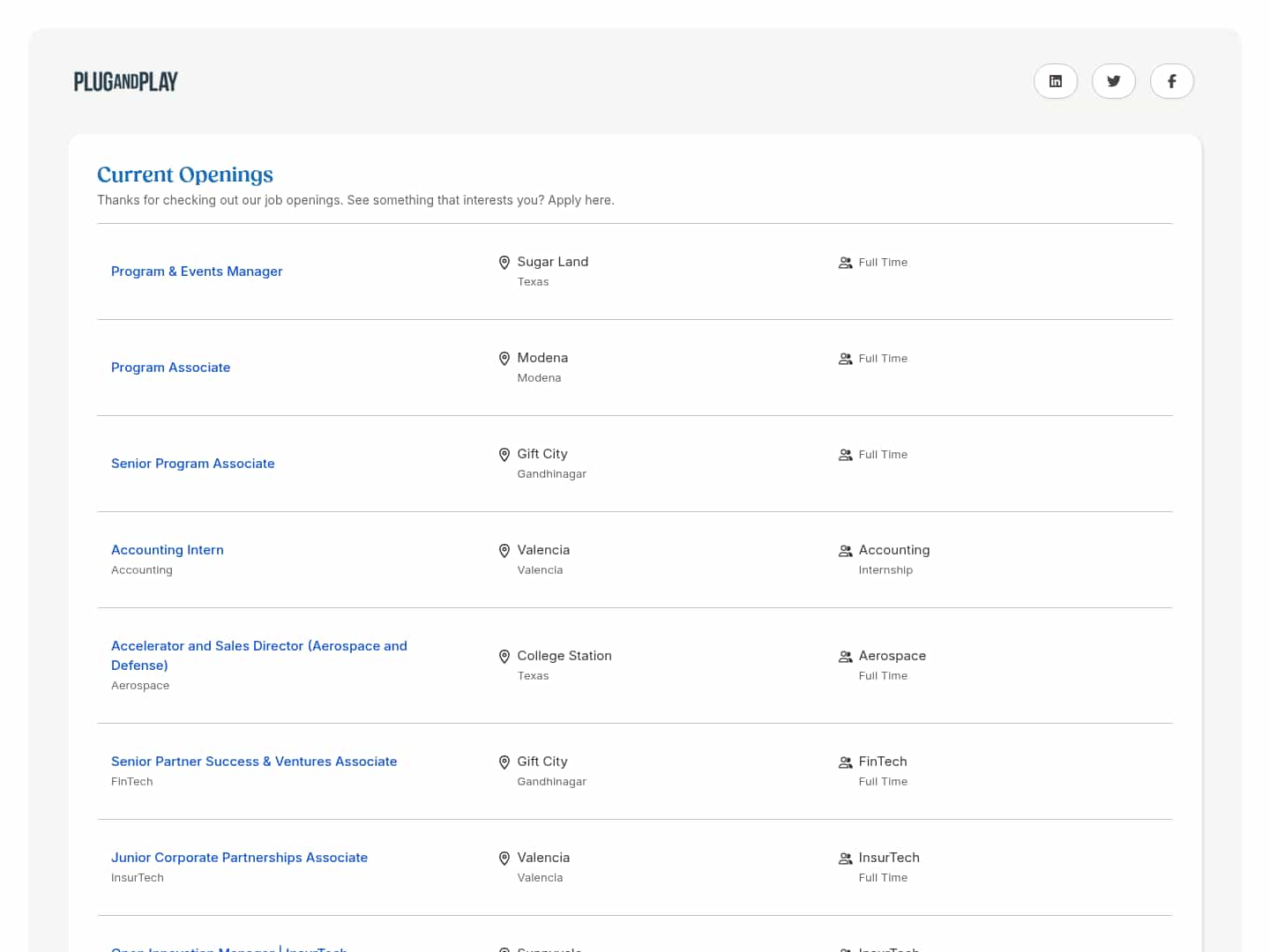Click the Valencia location in Accounting Intern row
This screenshot has height=952, width=1270.
(x=543, y=550)
